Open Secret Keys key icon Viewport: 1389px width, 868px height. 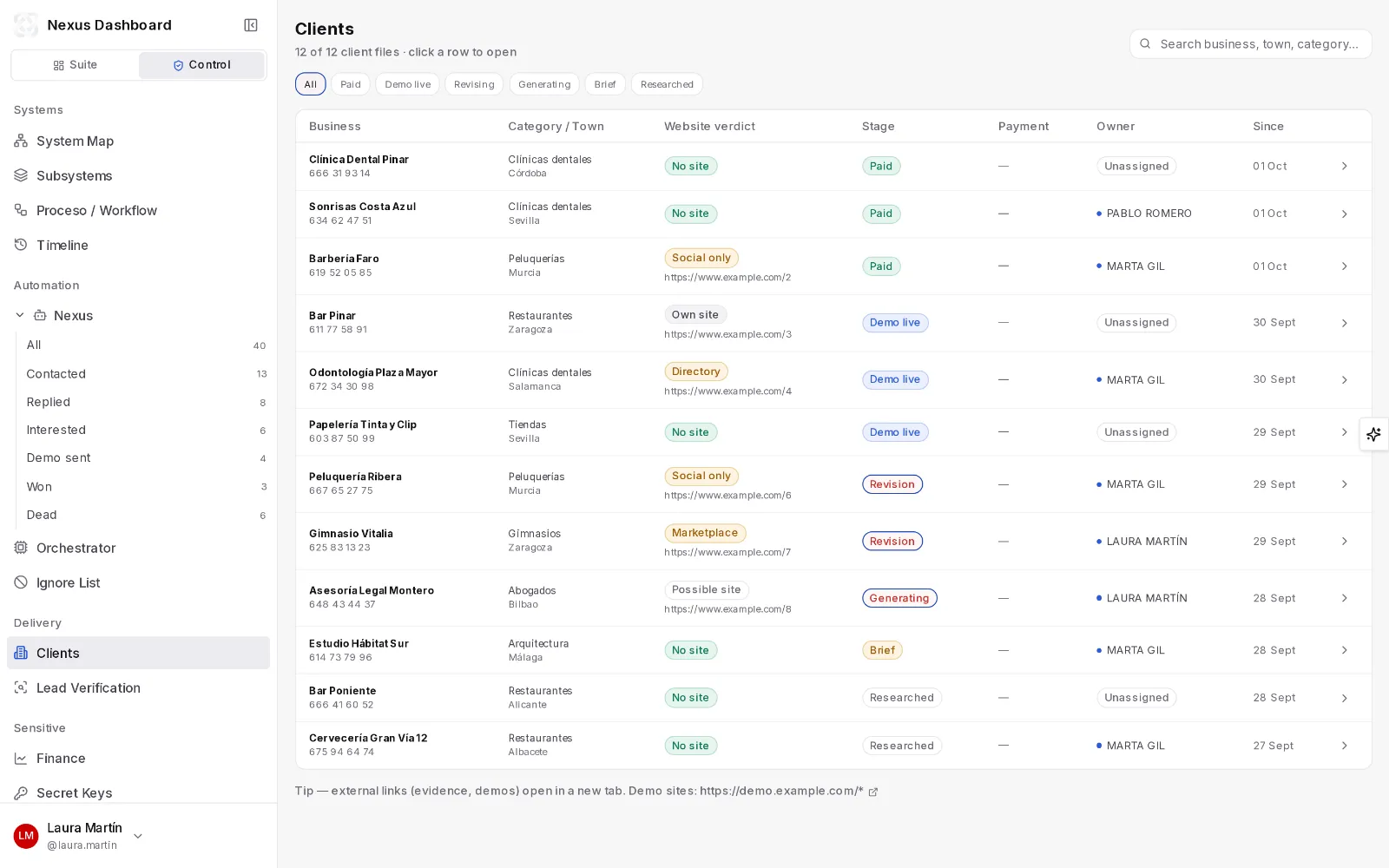click(21, 792)
